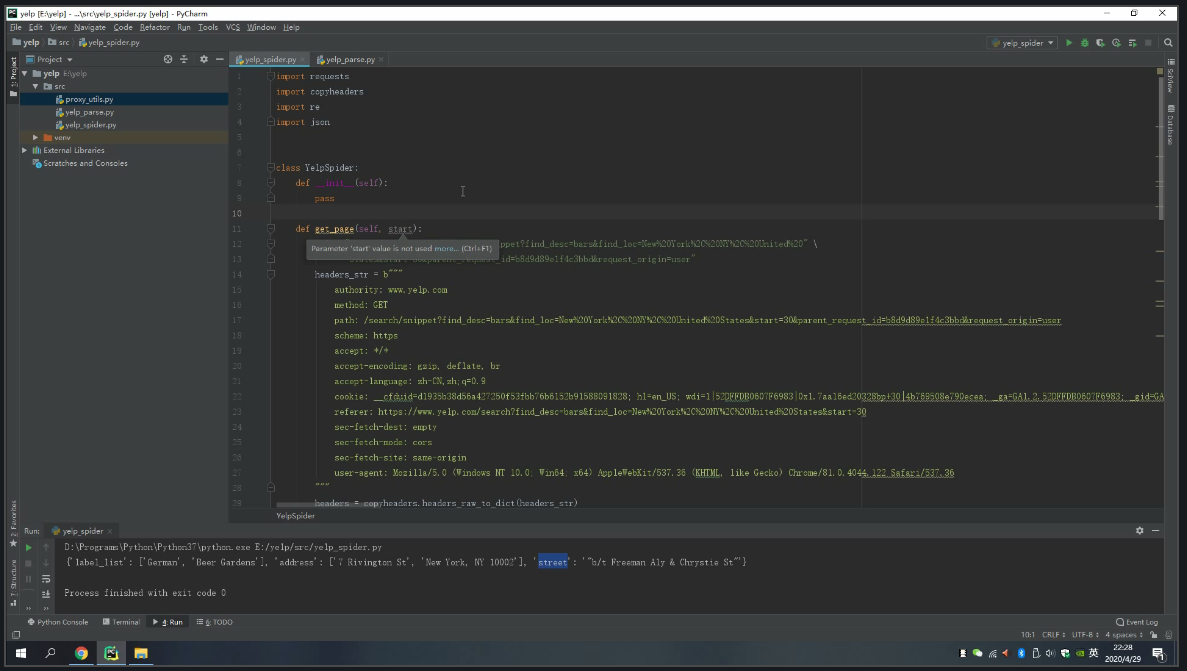
Task: Open Search Everywhere magnifier icon
Action: pos(1167,43)
